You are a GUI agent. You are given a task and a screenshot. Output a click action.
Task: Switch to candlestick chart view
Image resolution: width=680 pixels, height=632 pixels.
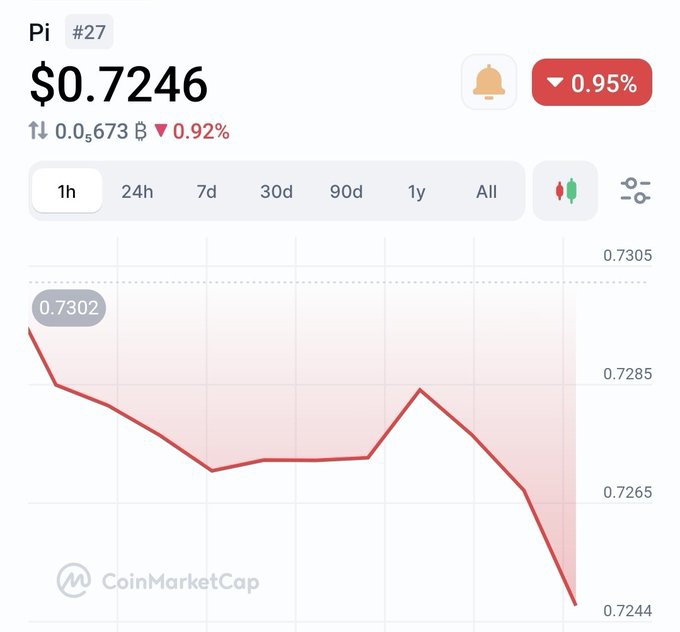(566, 191)
